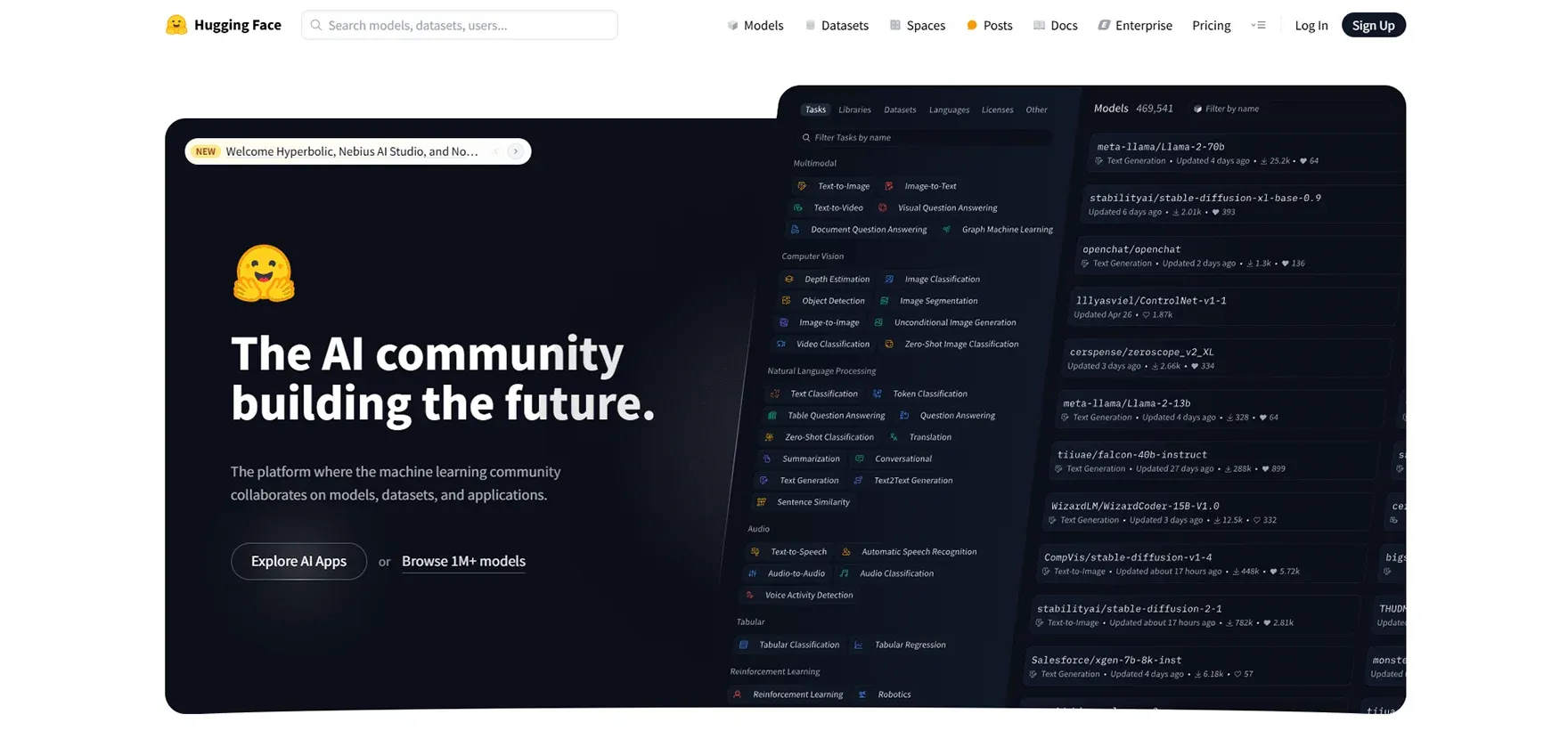
Task: Show the previous announcement with left chevron
Action: (496, 151)
